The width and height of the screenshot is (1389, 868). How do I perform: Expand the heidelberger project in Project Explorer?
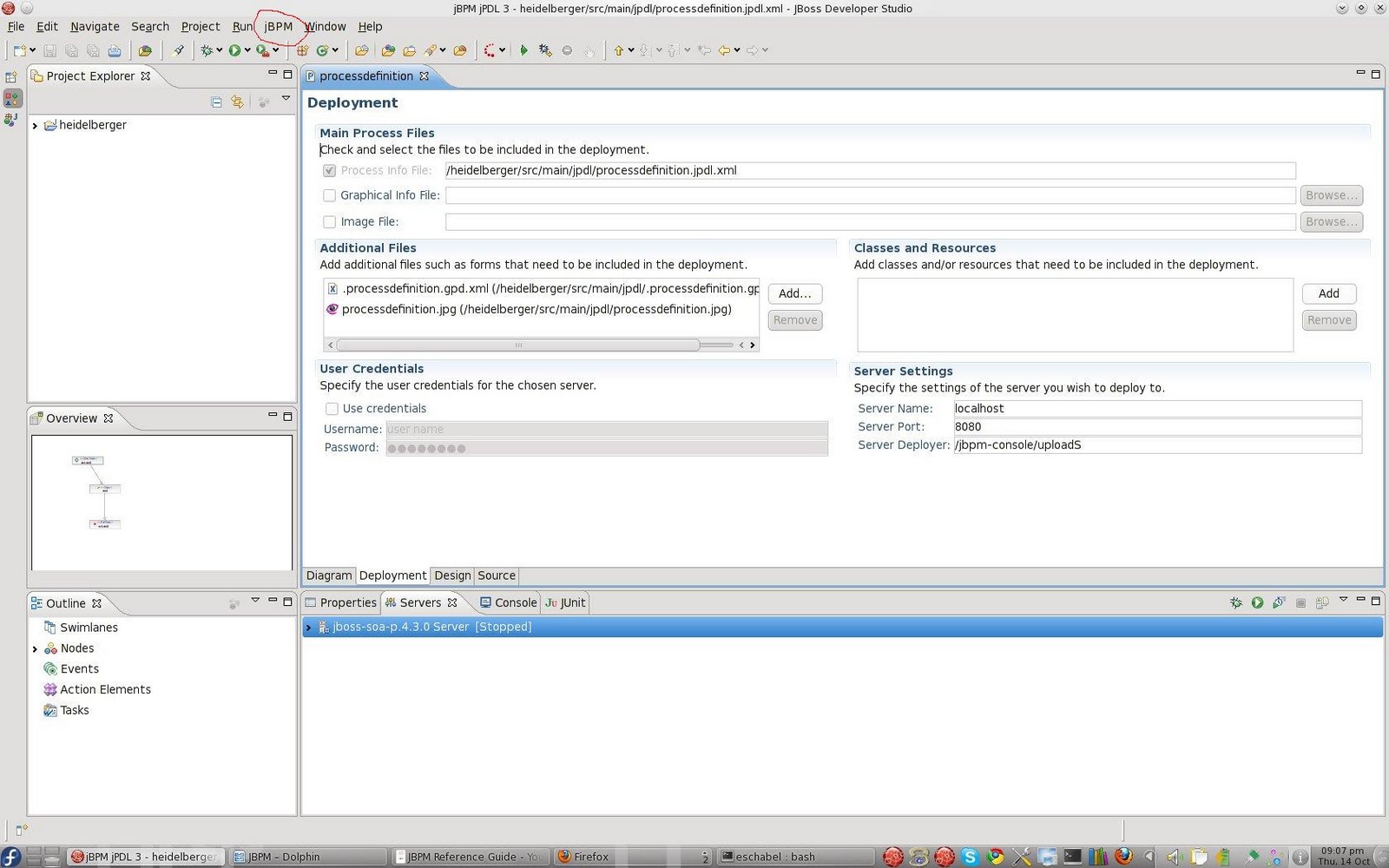35,124
